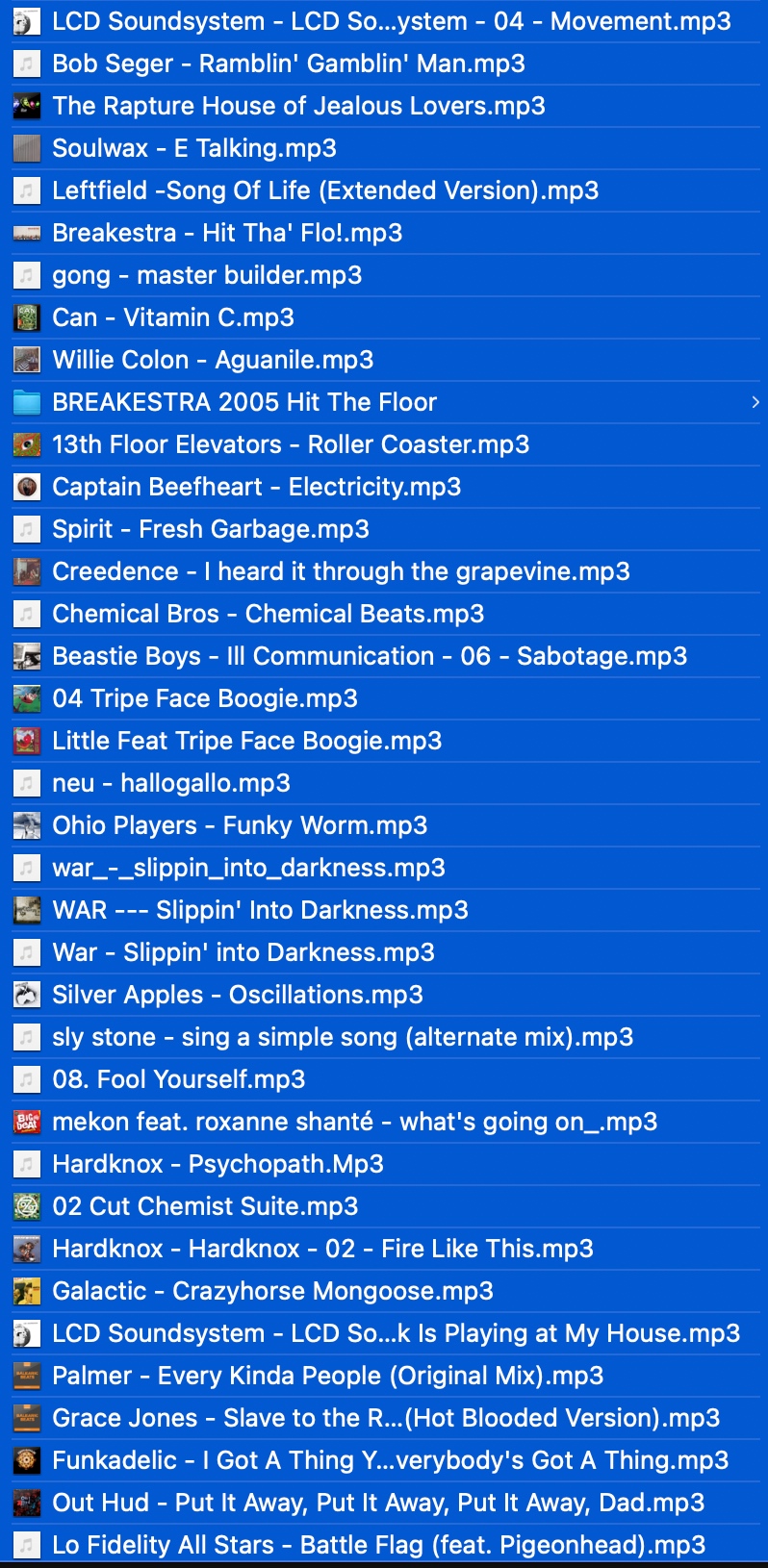Image resolution: width=768 pixels, height=1568 pixels.
Task: Select Creedence grapevine mp3 file
Action: tap(341, 571)
